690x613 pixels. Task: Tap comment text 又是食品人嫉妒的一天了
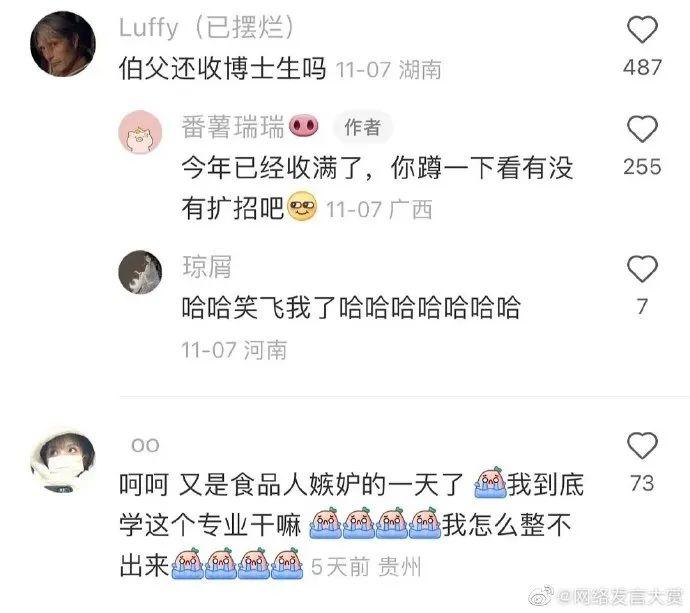(x=321, y=485)
